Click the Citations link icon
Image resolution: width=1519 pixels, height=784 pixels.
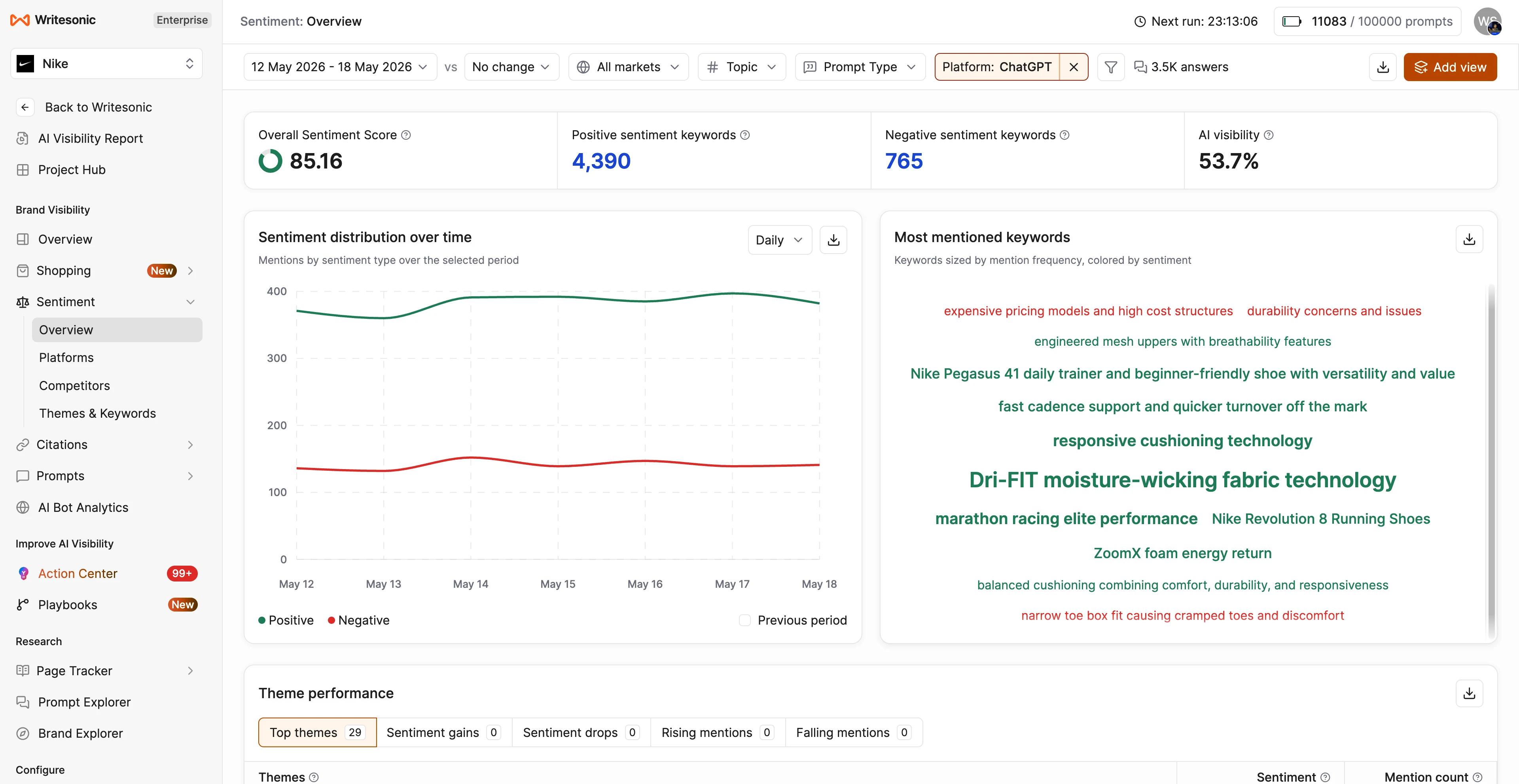pos(23,445)
